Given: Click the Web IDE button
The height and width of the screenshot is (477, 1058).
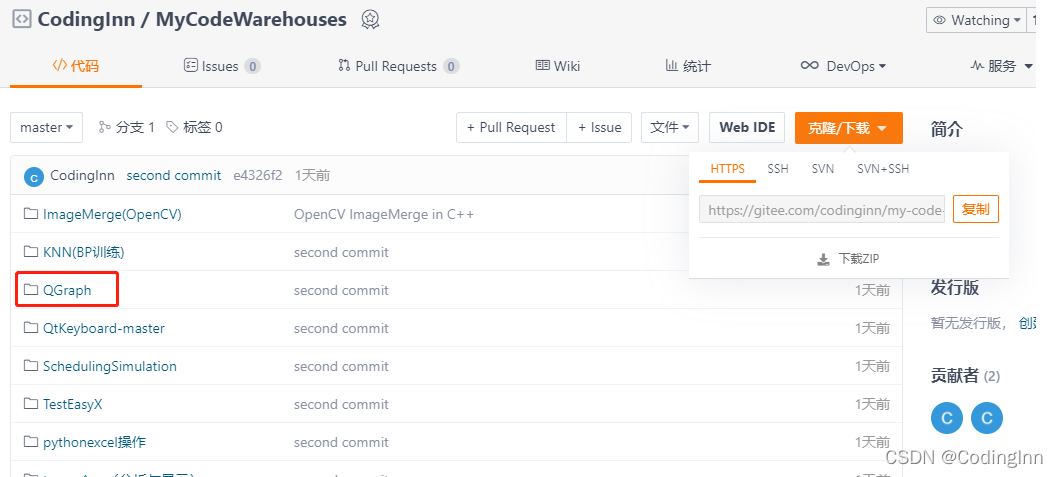Looking at the screenshot, I should tap(747, 127).
